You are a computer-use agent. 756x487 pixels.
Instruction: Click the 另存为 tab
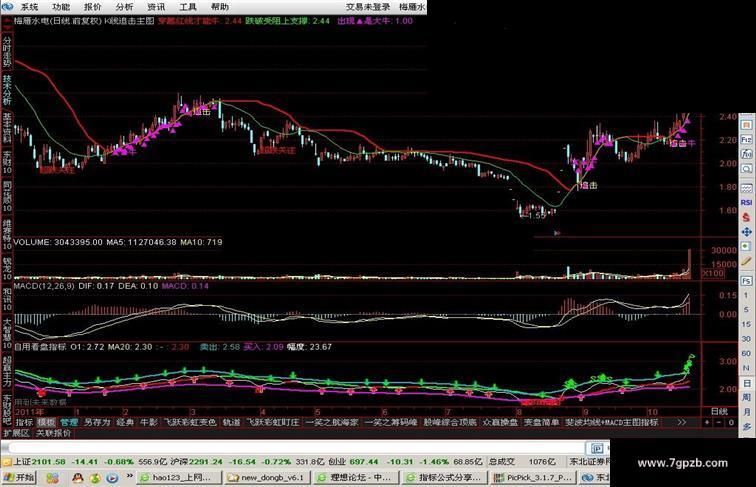[x=97, y=422]
